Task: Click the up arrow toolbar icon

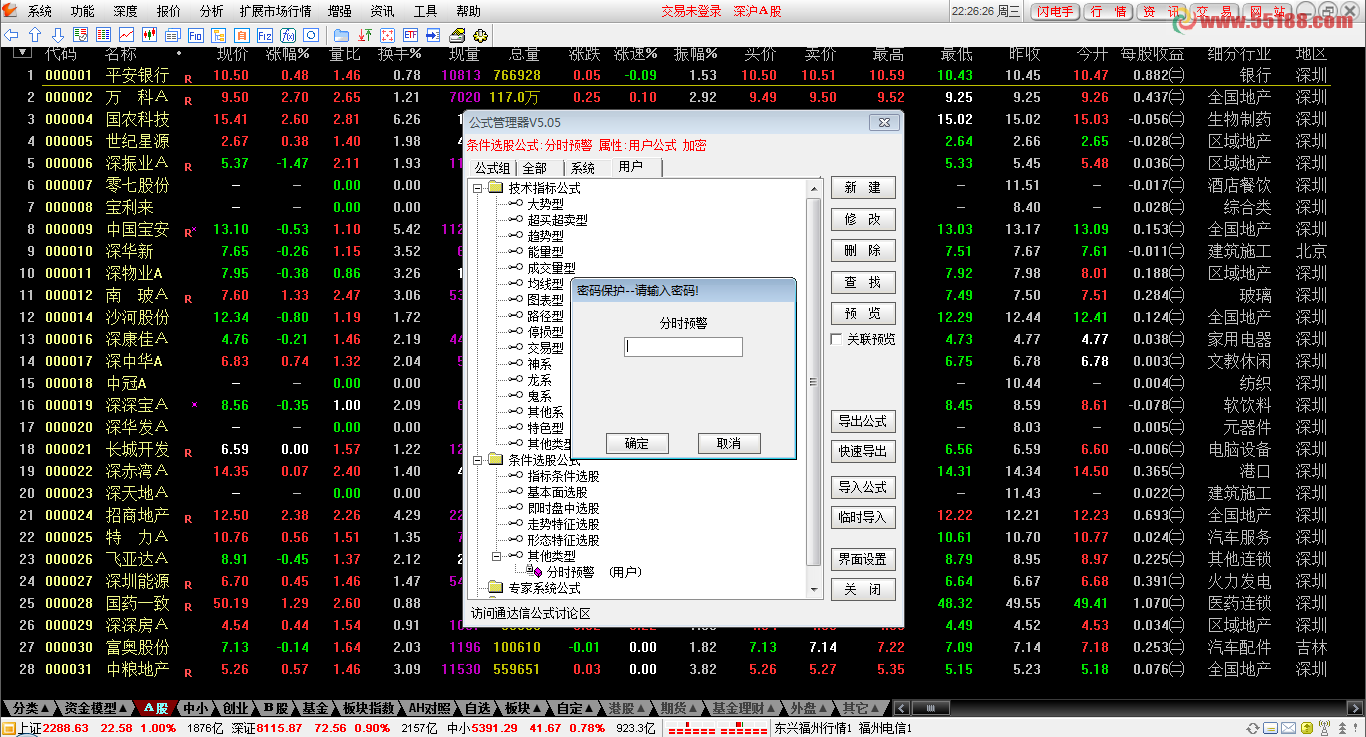Action: tap(35, 35)
